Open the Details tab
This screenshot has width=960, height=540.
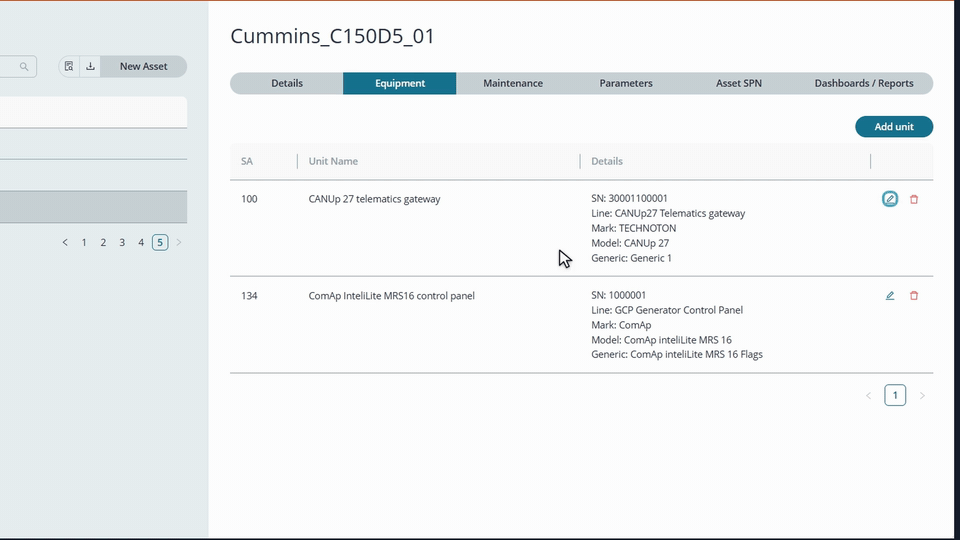coord(287,83)
